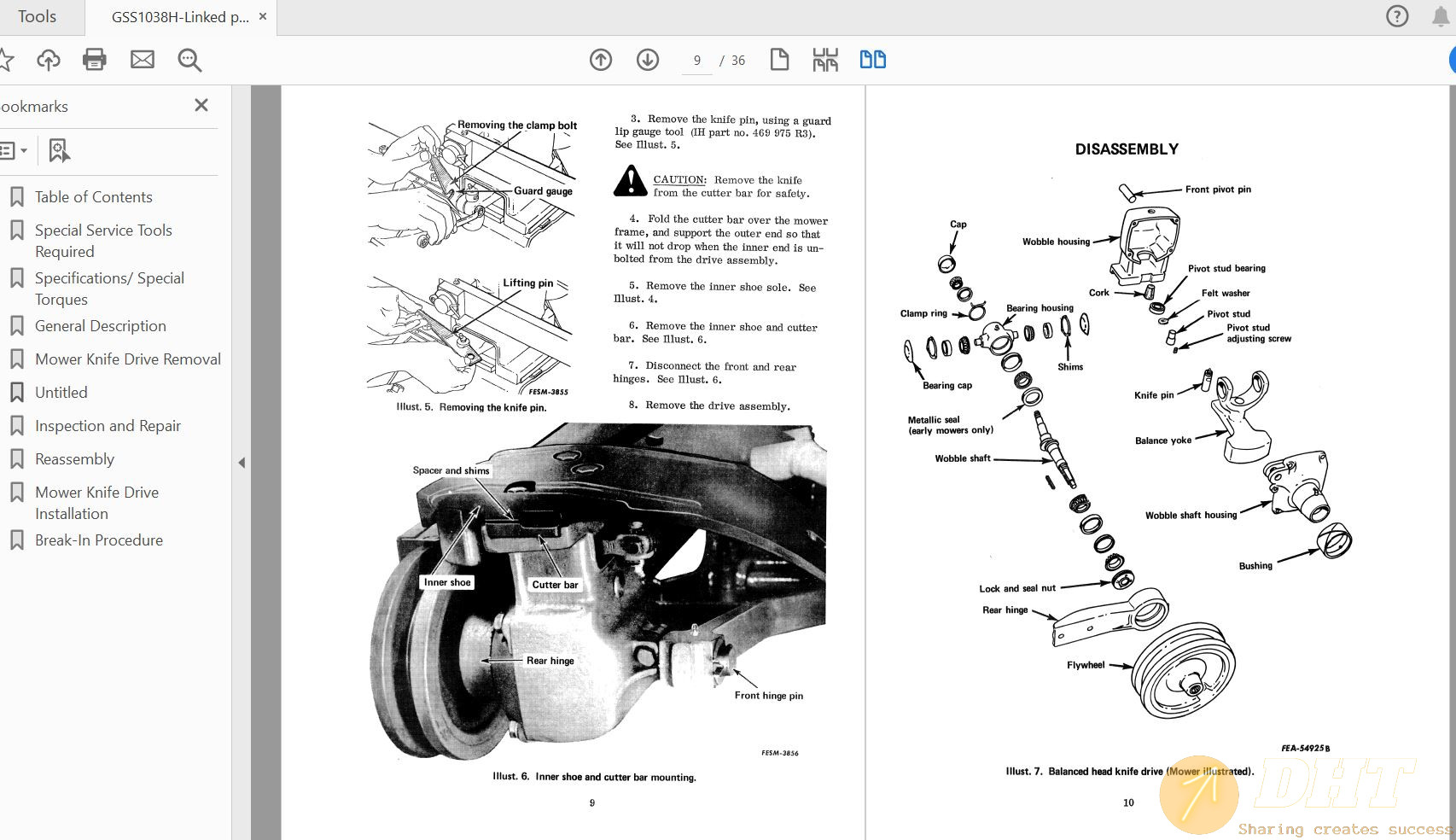Click the total page count '36'
The height and width of the screenshot is (840, 1456).
point(738,61)
